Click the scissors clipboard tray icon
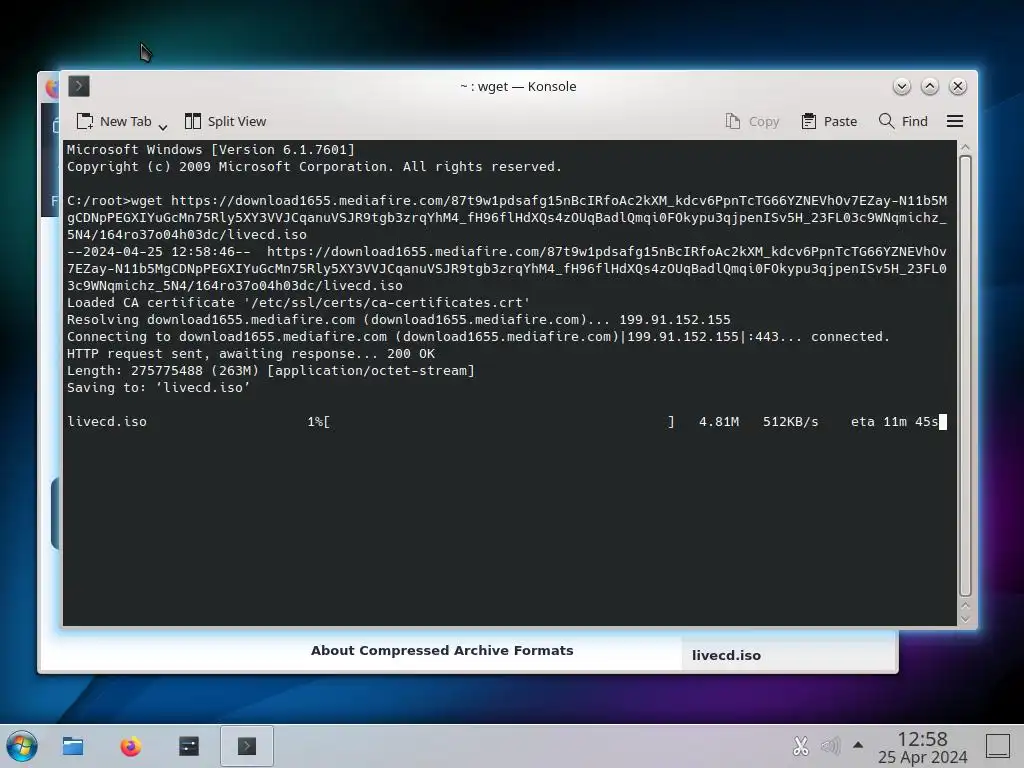The image size is (1024, 768). tap(801, 746)
